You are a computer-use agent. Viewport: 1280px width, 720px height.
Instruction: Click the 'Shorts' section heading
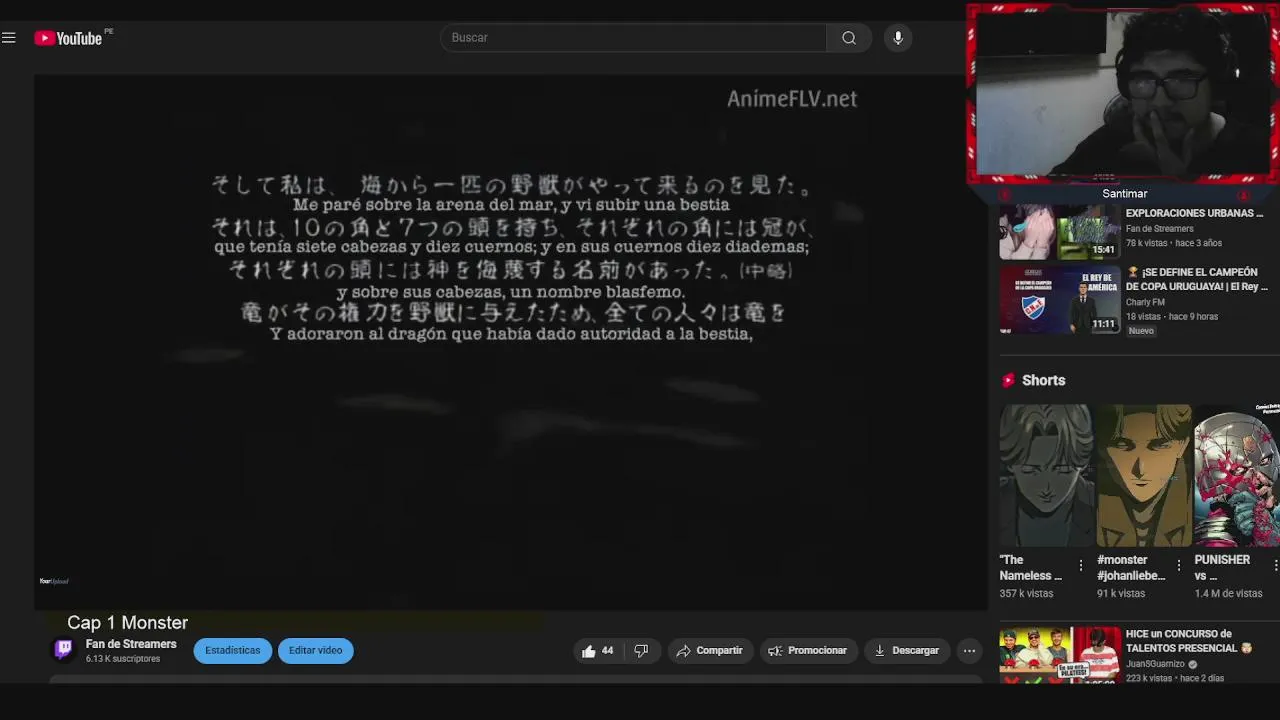tap(1043, 380)
